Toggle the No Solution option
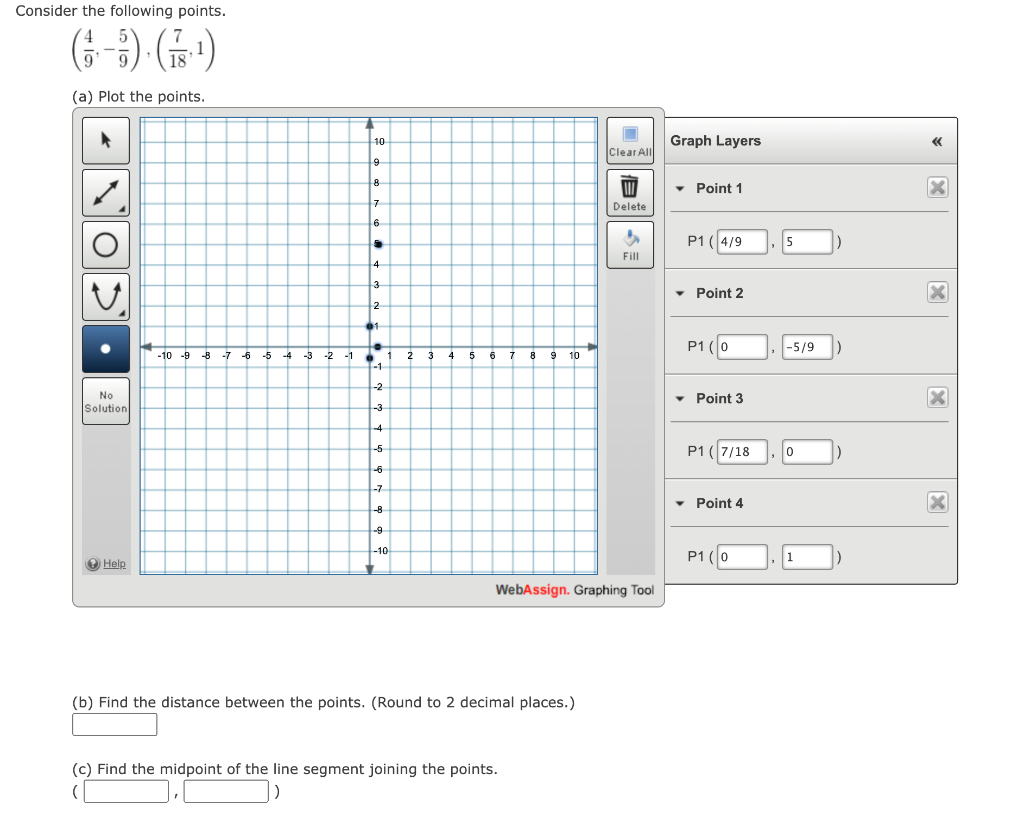Image resolution: width=1024 pixels, height=823 pixels. pos(105,400)
